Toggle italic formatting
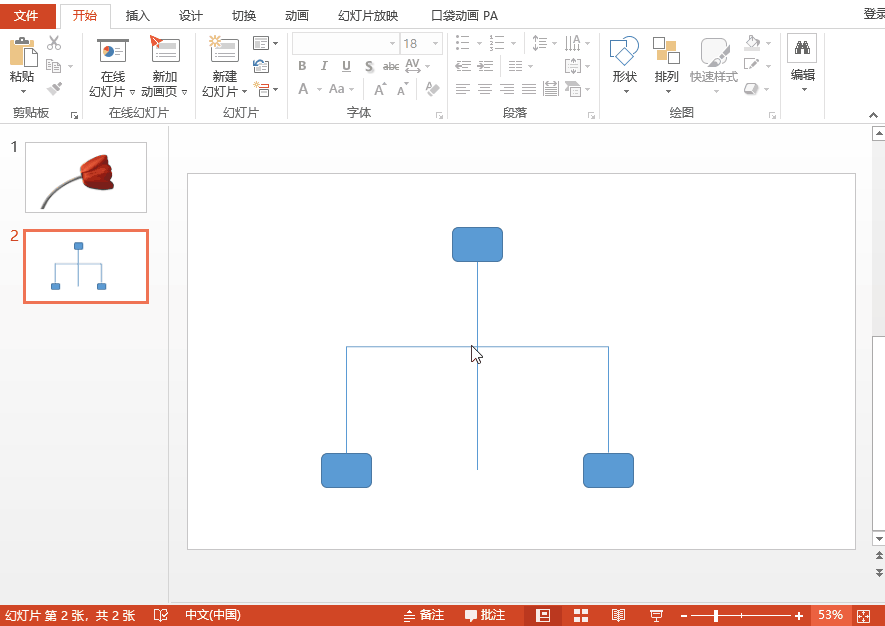 point(323,66)
